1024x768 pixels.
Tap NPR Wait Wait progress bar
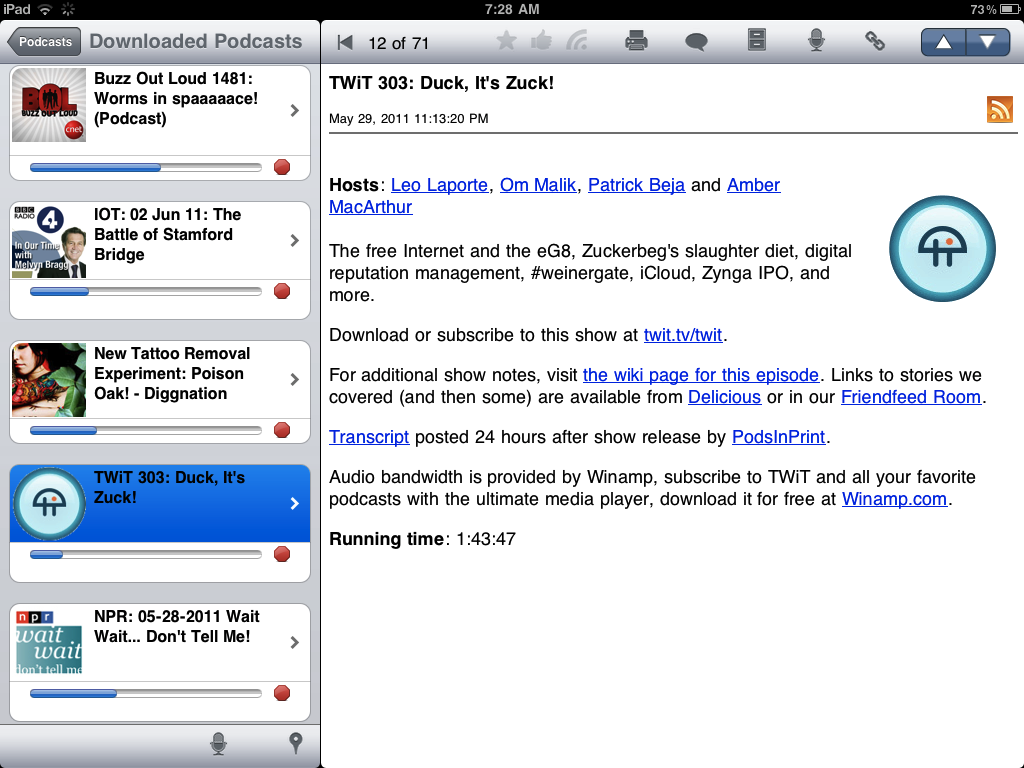[x=146, y=694]
